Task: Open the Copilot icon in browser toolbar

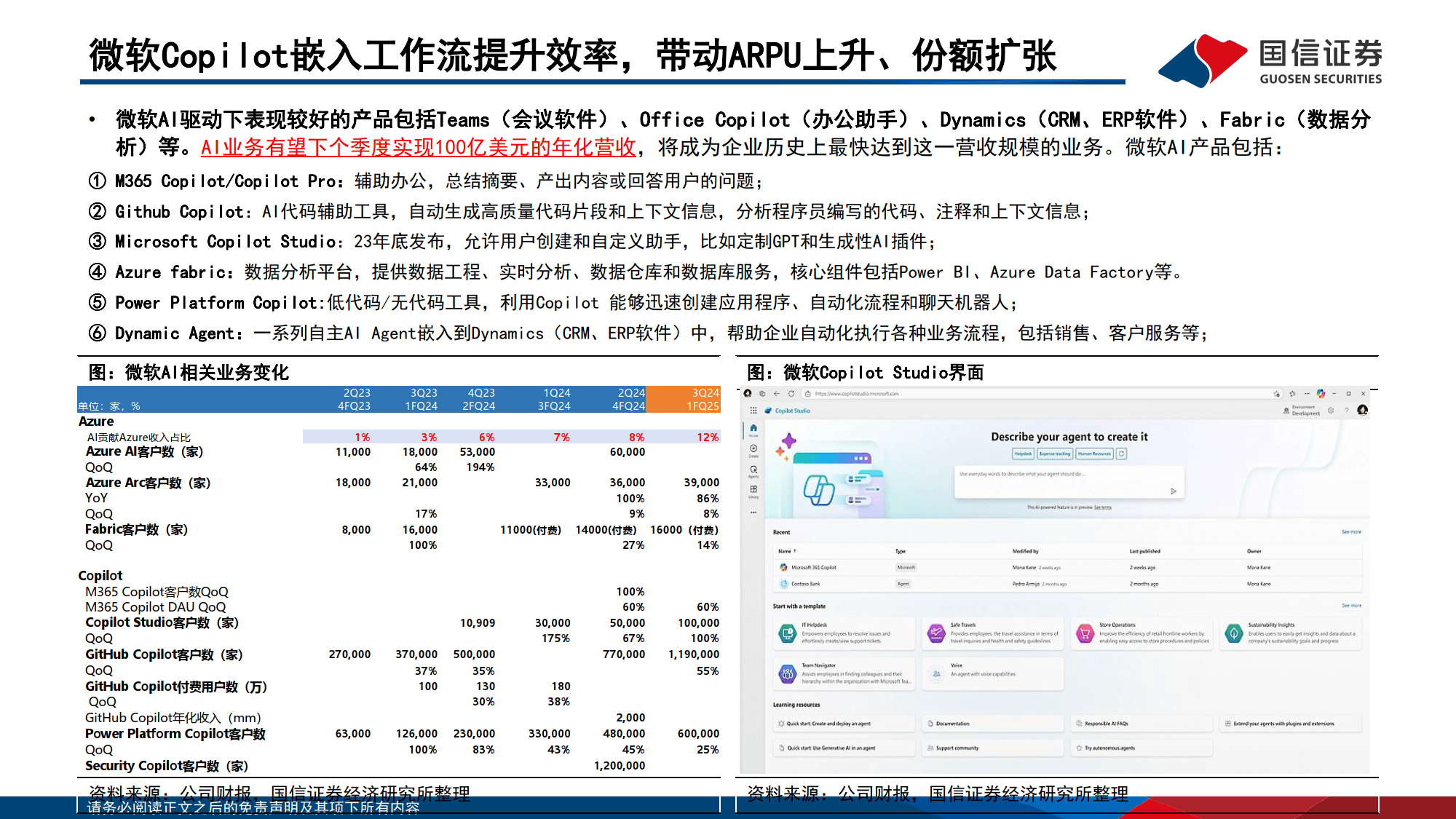Action: pyautogui.click(x=1321, y=394)
